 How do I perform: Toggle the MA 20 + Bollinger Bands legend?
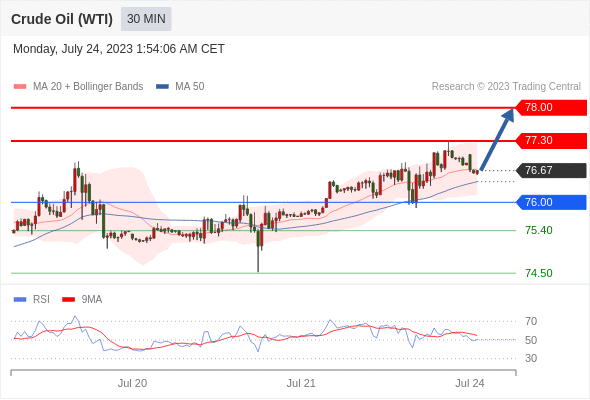[78, 87]
